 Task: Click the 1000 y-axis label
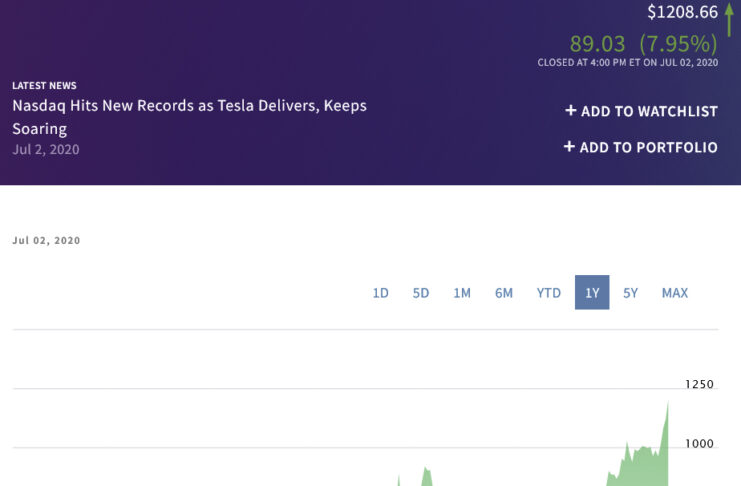(x=699, y=444)
